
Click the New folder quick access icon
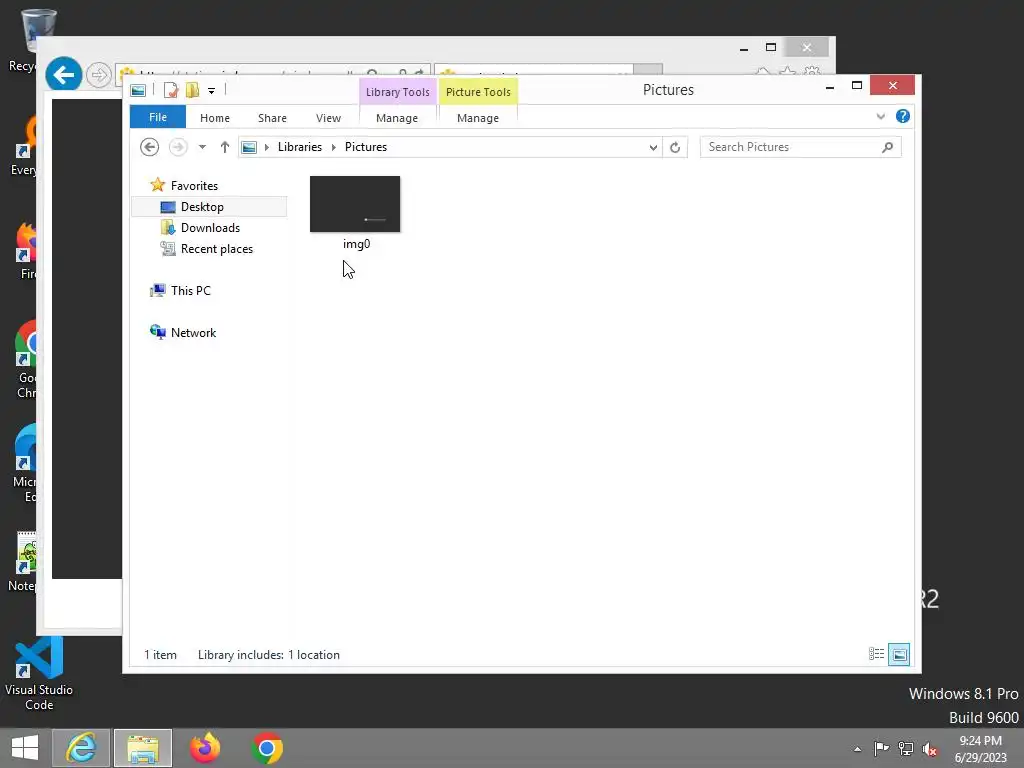click(x=192, y=90)
